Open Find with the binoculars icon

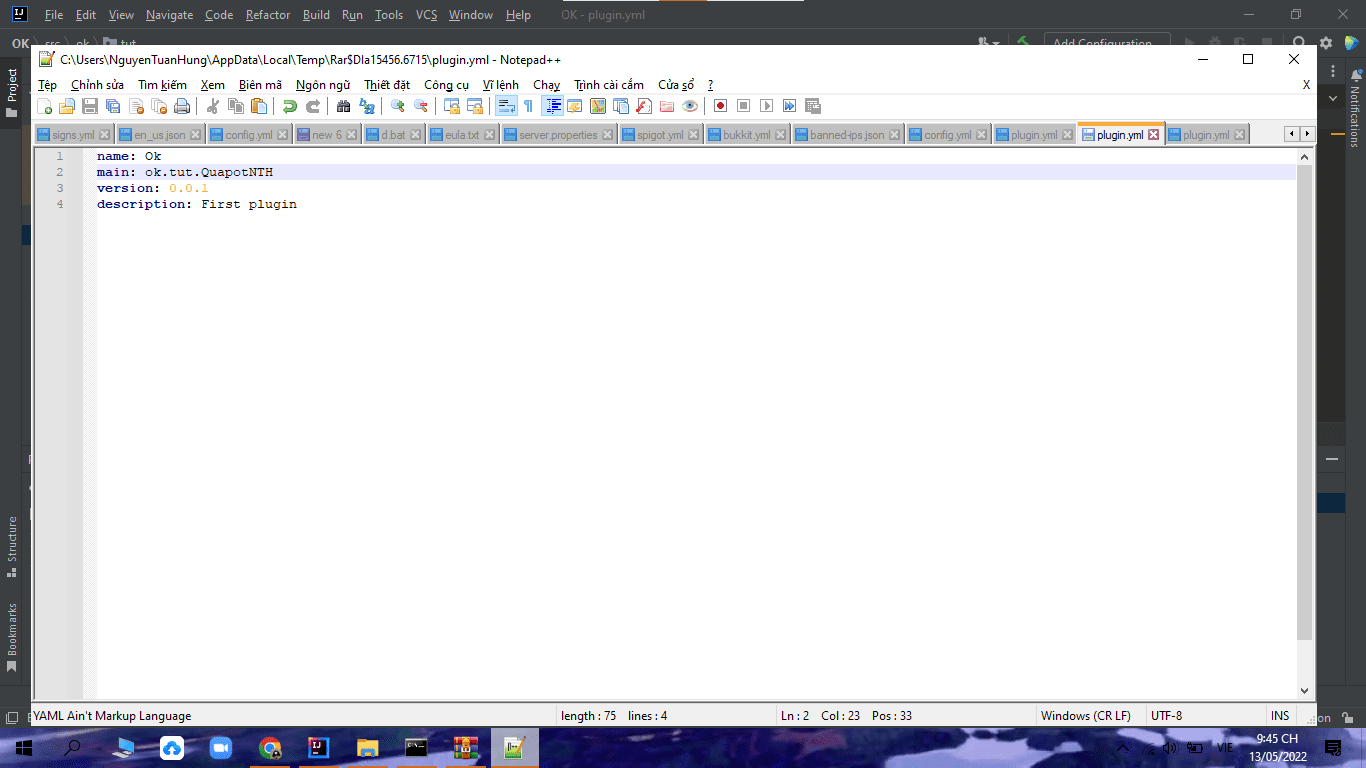343,106
